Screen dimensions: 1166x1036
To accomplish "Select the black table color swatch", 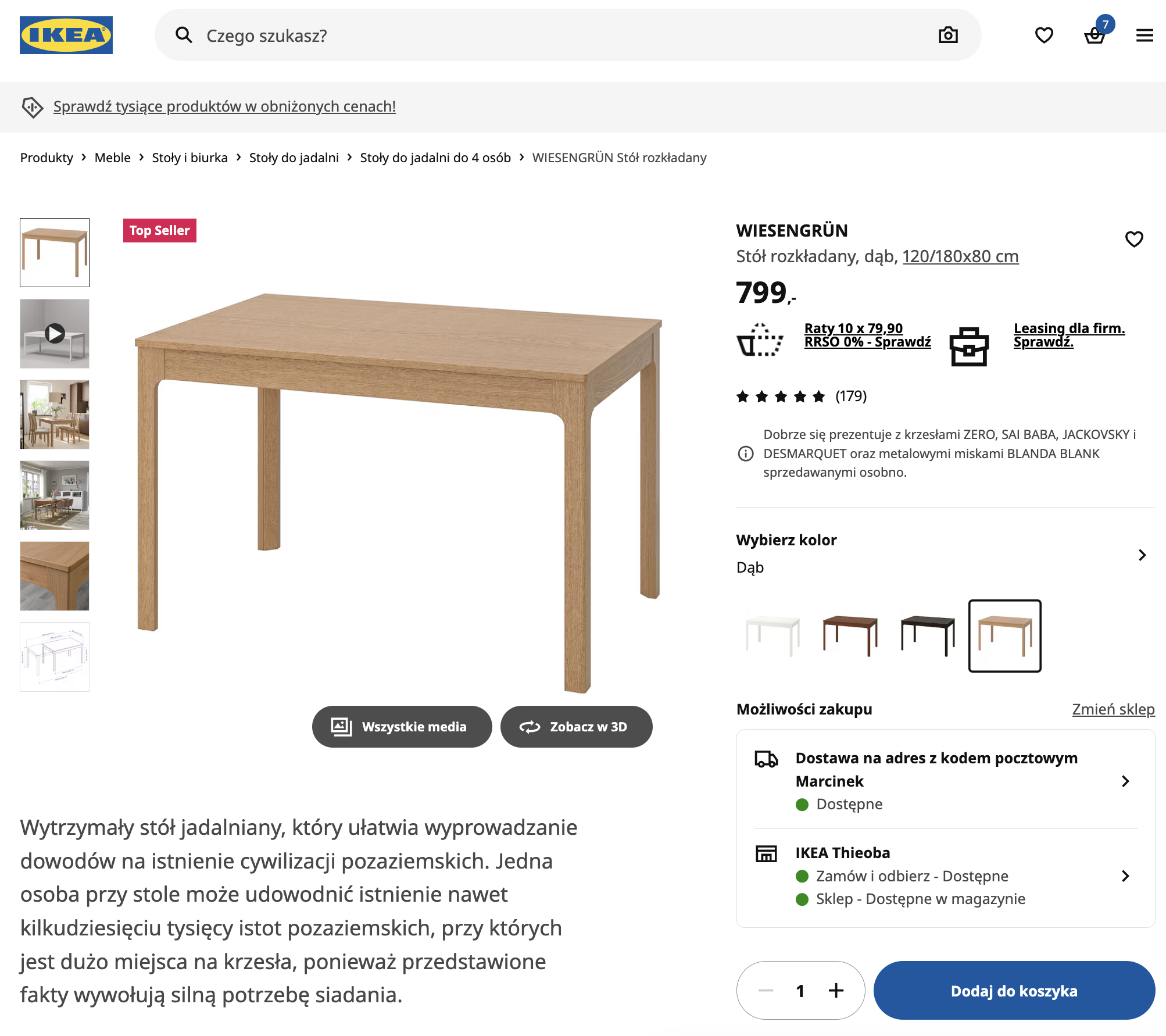I will 927,635.
